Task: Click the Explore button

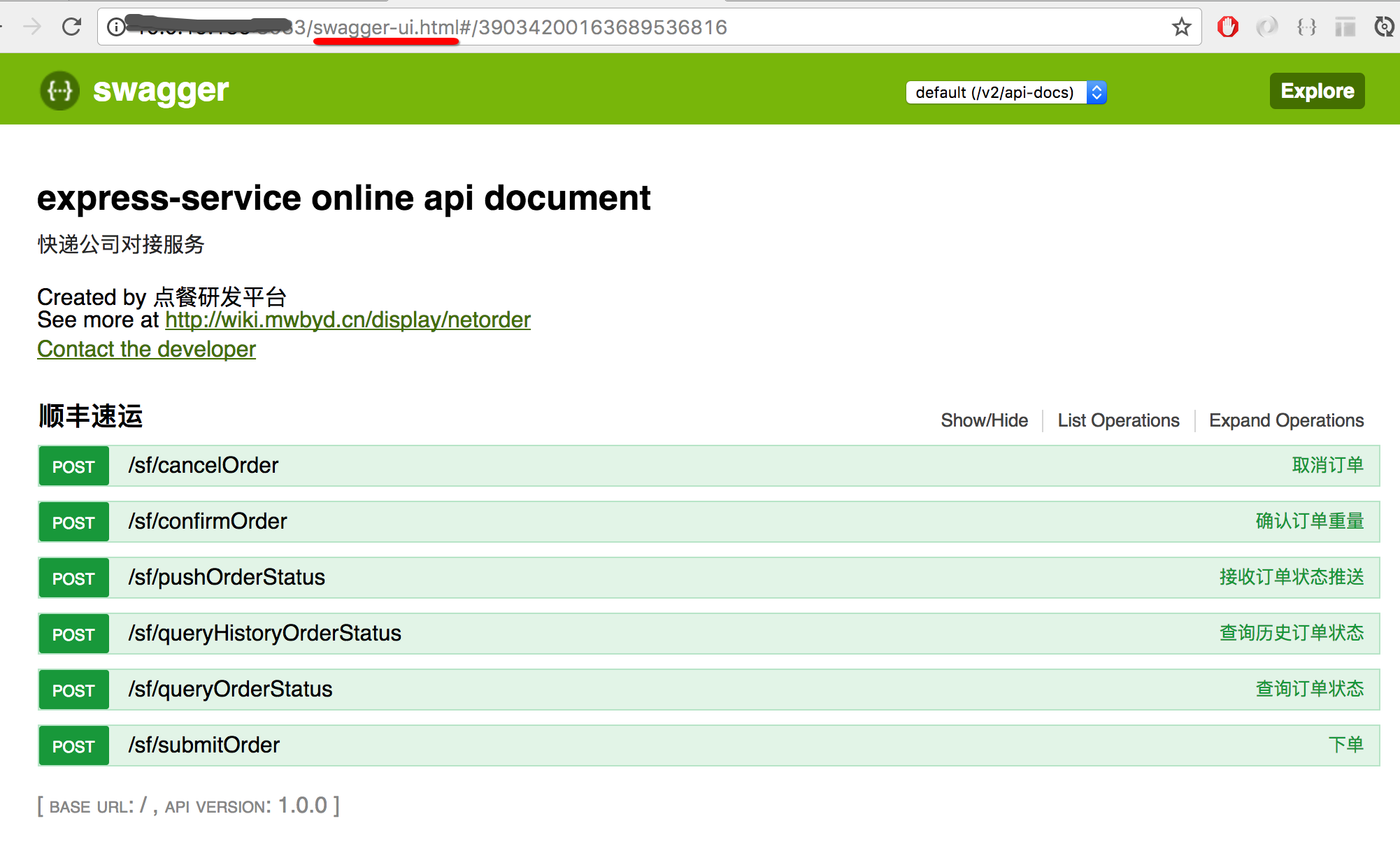Action: coord(1315,92)
